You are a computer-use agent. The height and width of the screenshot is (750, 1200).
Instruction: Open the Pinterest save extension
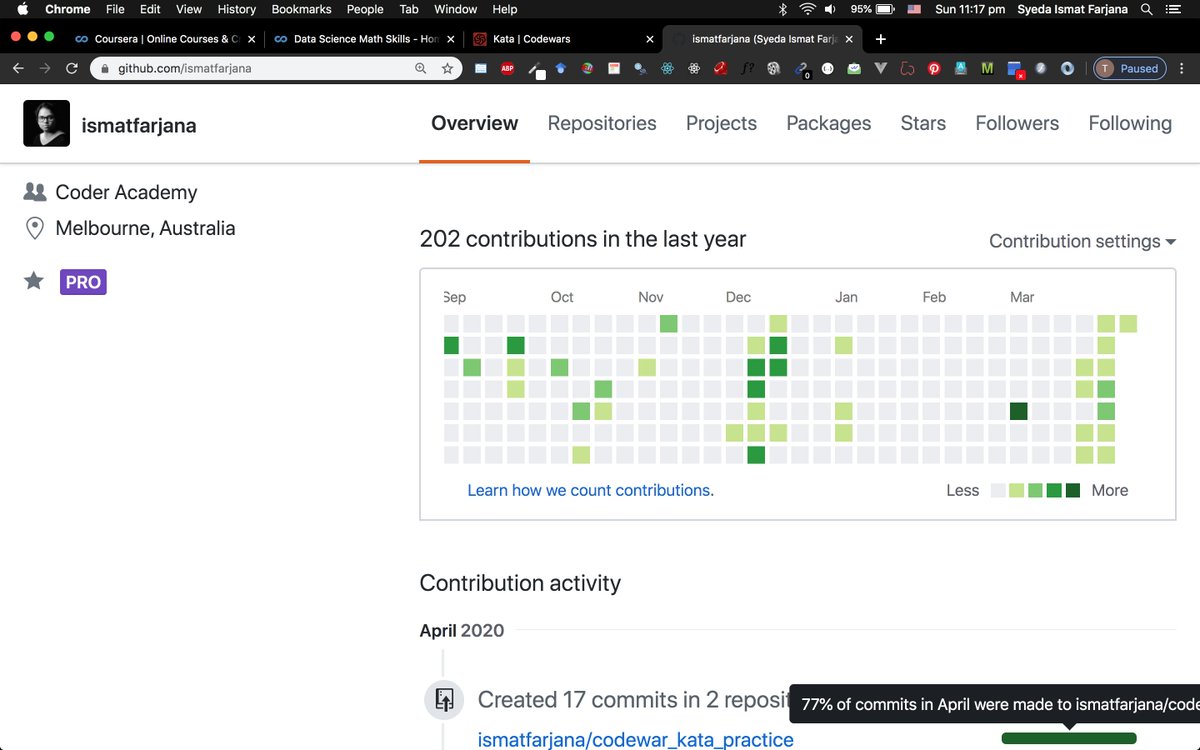pyautogui.click(x=934, y=69)
